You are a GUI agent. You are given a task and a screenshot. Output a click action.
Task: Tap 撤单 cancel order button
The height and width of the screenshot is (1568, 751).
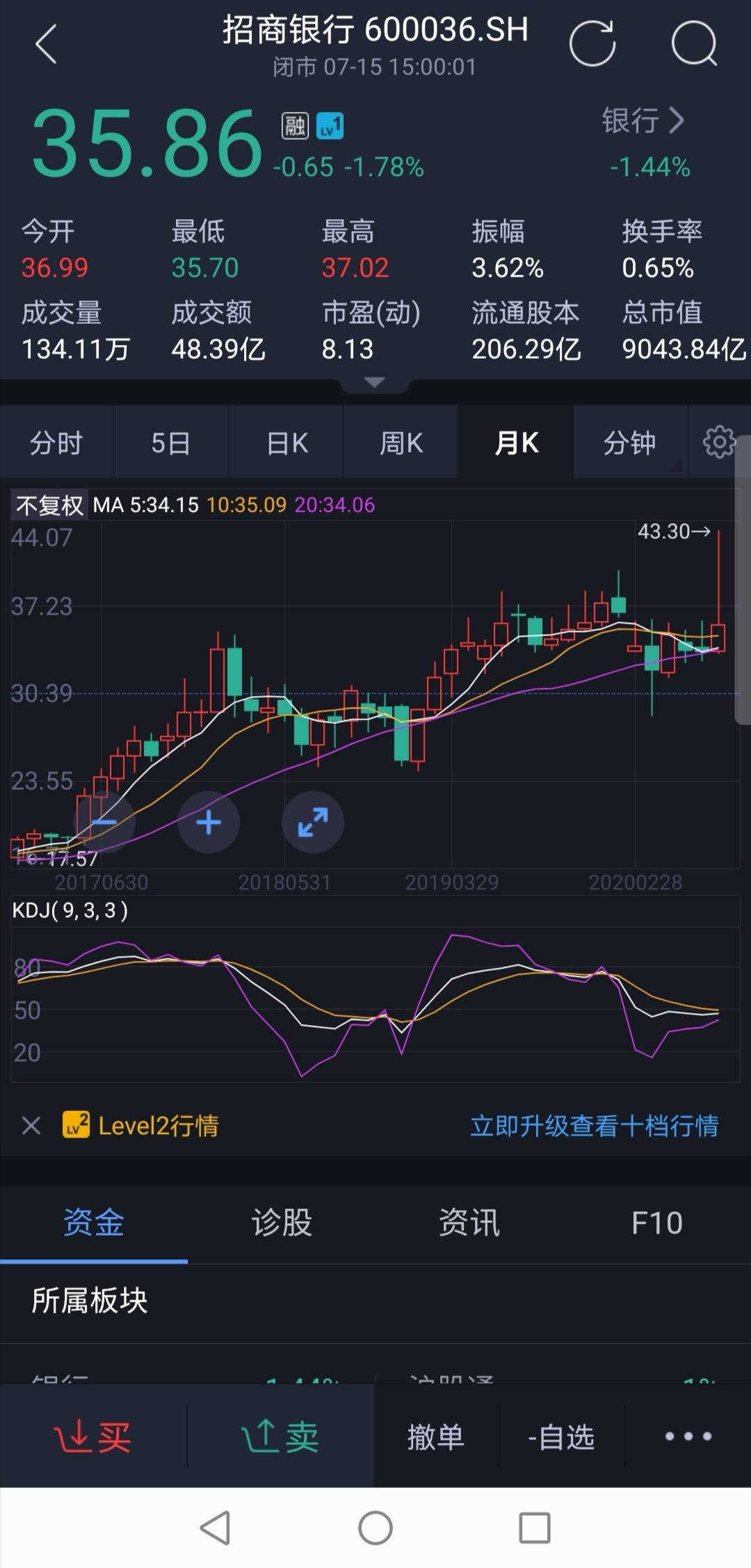coord(436,1436)
